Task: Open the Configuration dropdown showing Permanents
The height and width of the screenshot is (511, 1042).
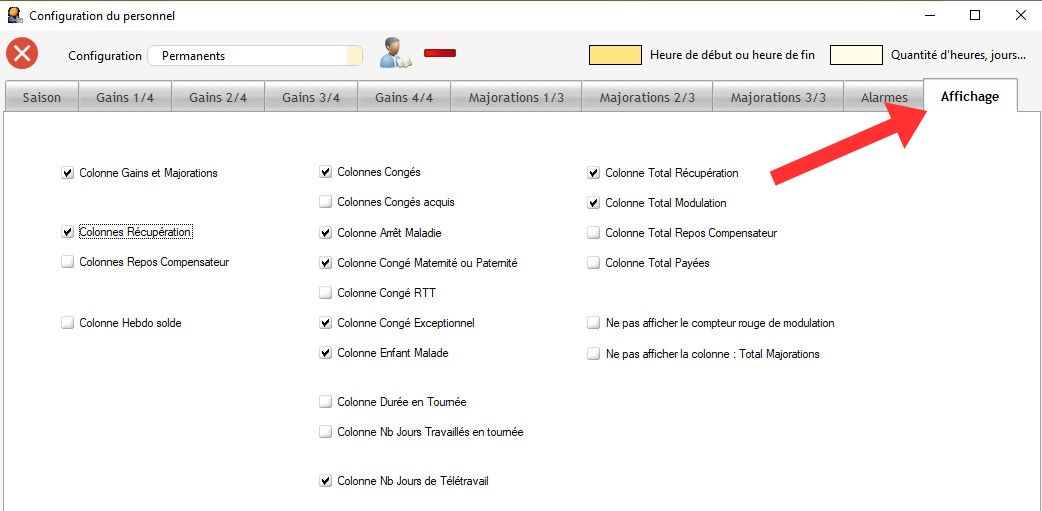Action: click(x=255, y=56)
